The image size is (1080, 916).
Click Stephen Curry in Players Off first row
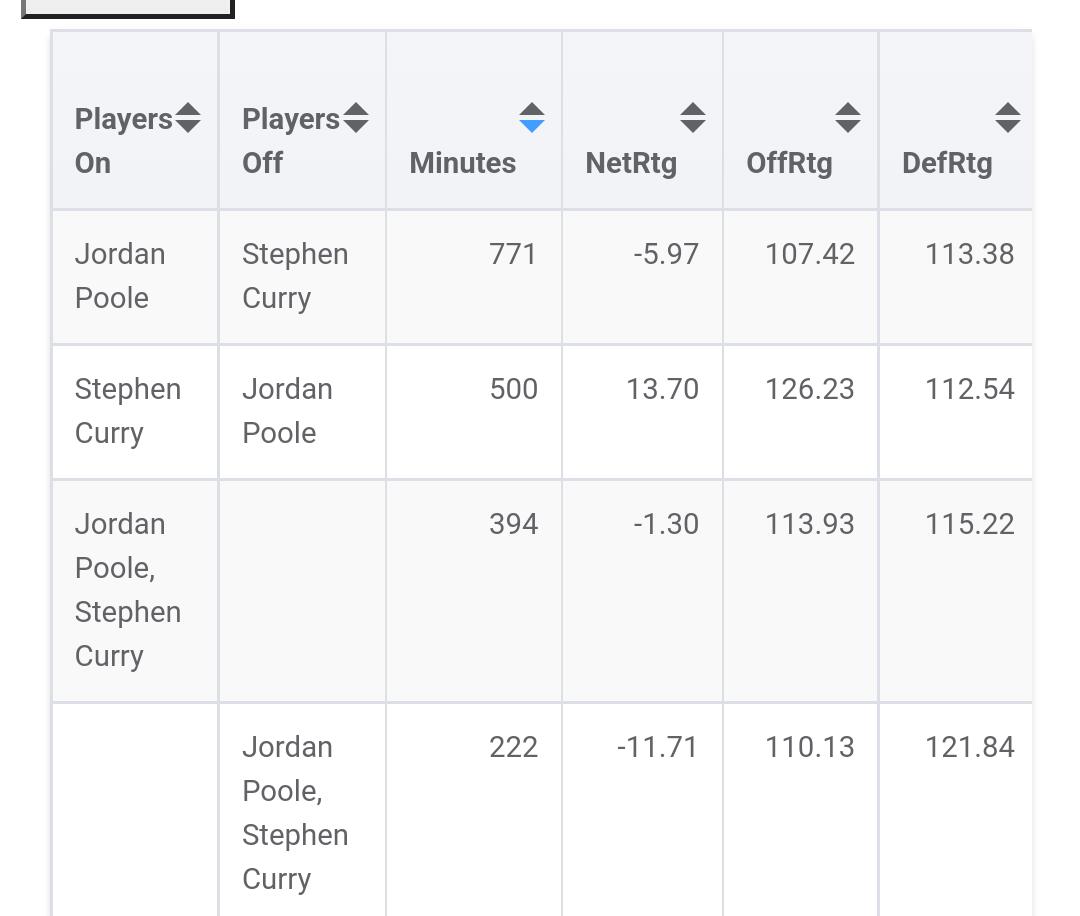pos(295,276)
